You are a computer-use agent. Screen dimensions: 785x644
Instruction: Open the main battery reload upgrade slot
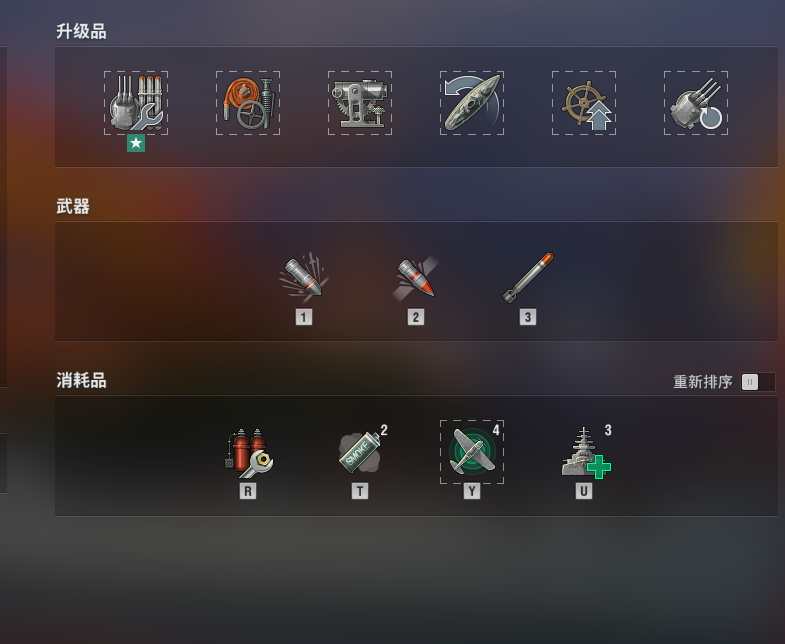(696, 103)
